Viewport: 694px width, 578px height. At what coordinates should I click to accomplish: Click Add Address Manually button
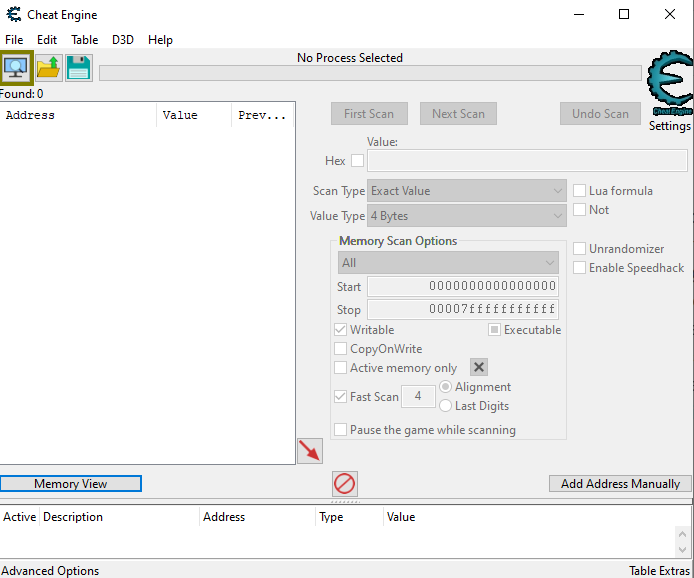620,484
